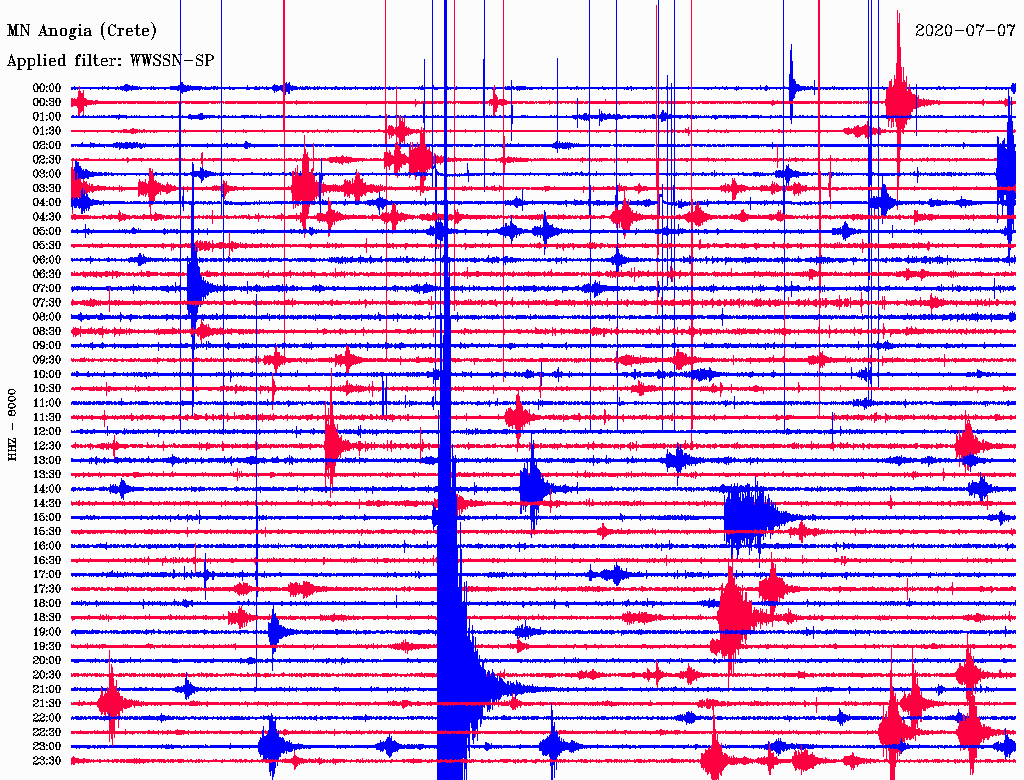Click the '10:00' time row label

click(47, 375)
